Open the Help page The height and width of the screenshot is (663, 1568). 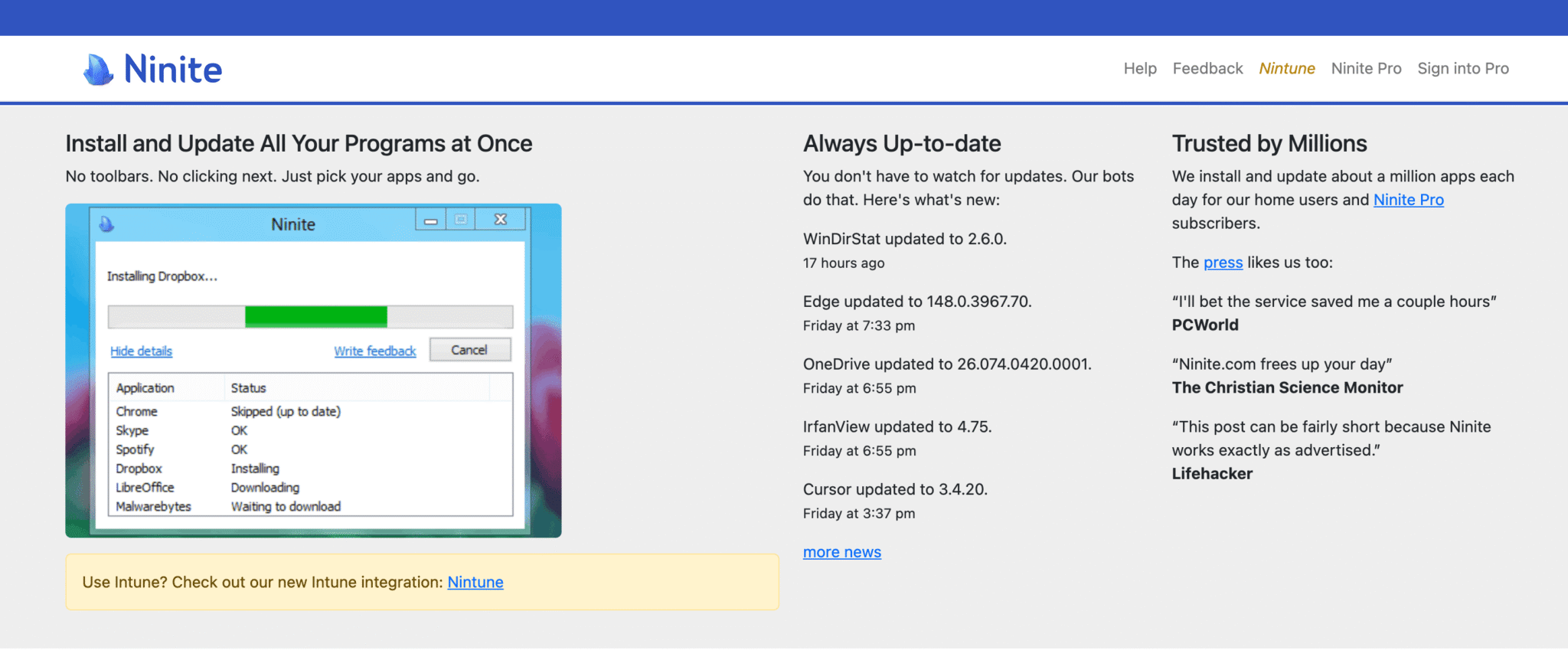[x=1140, y=68]
